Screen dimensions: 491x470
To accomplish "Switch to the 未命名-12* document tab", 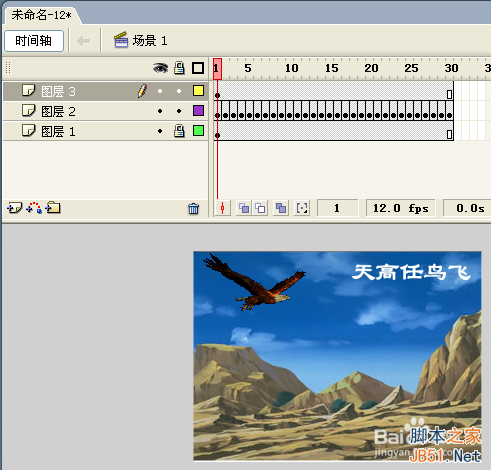I will pos(41,15).
